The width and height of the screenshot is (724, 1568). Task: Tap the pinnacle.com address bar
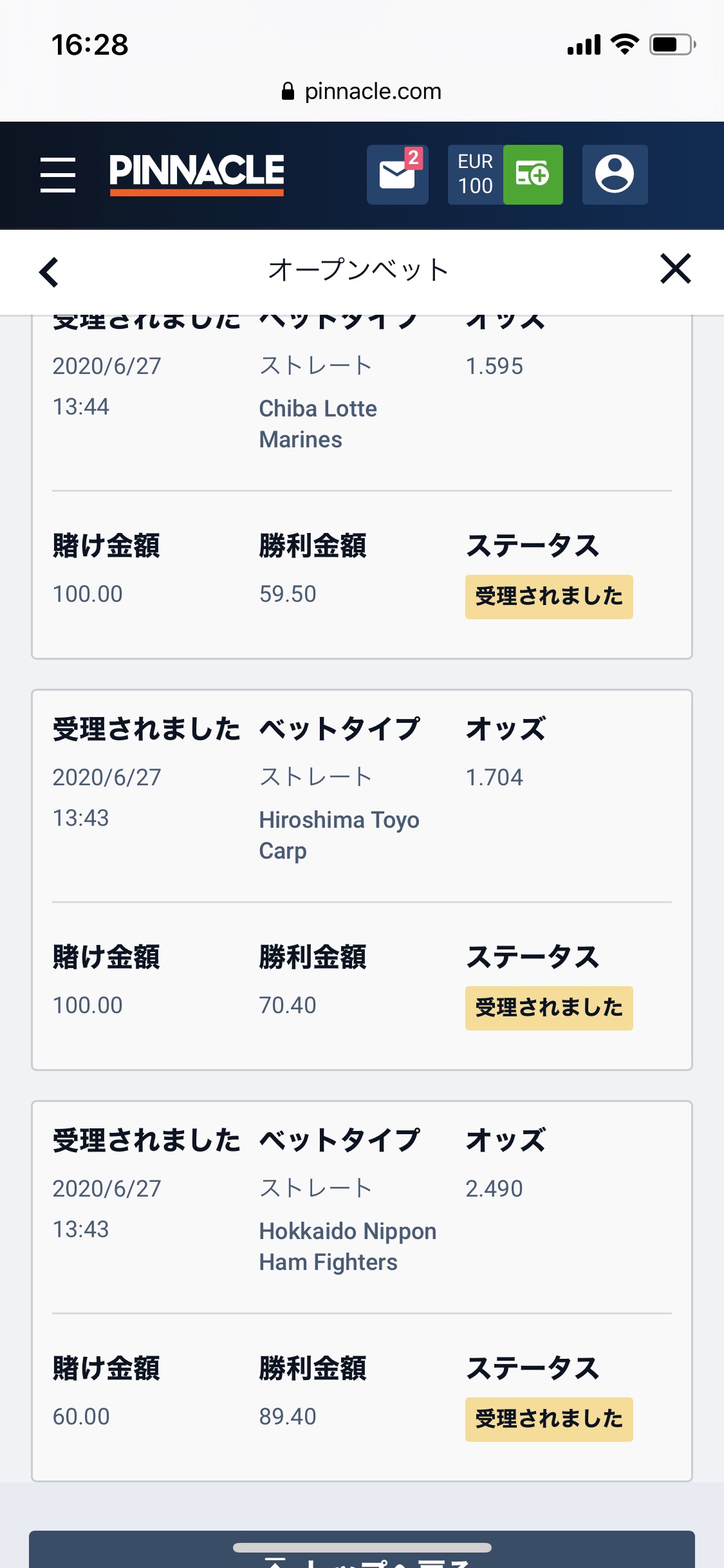click(x=362, y=91)
